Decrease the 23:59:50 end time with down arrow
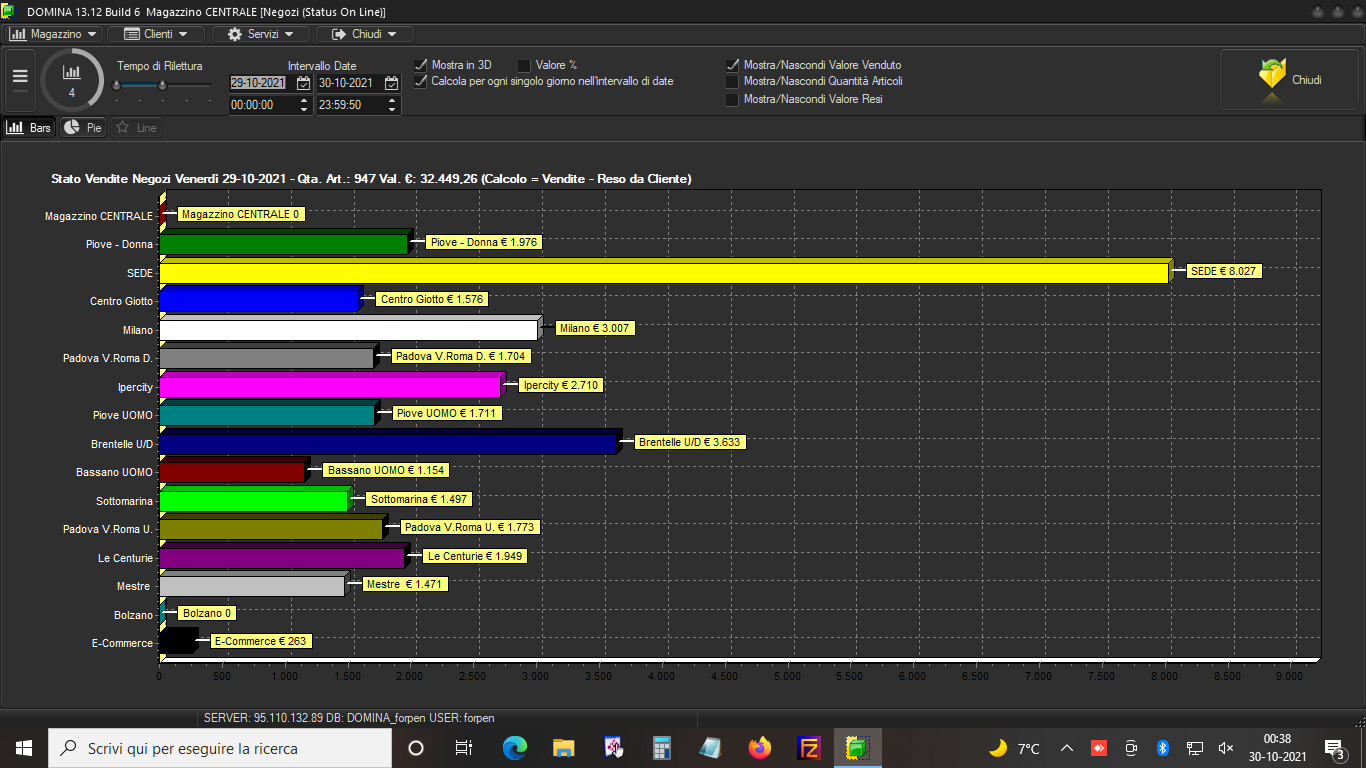The image size is (1366, 768). [392, 108]
